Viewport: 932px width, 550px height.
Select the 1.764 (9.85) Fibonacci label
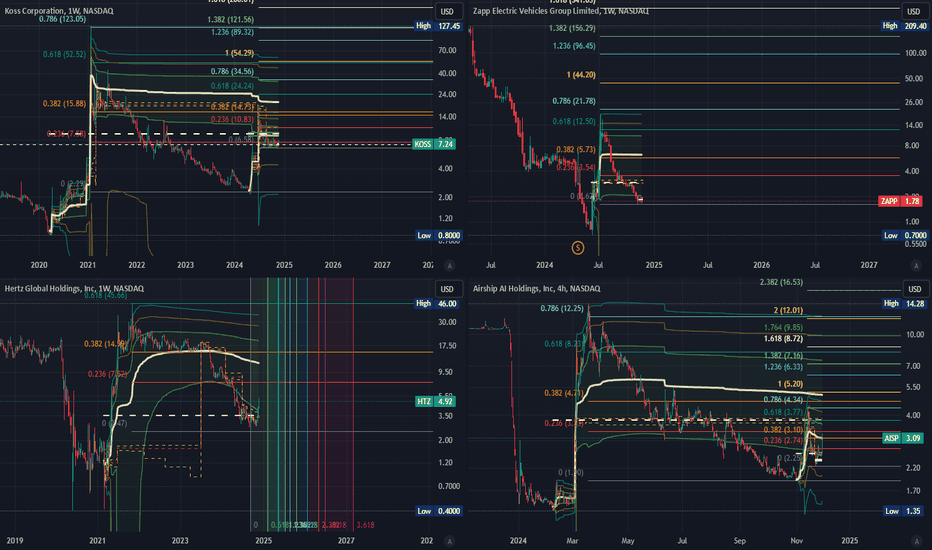point(783,328)
